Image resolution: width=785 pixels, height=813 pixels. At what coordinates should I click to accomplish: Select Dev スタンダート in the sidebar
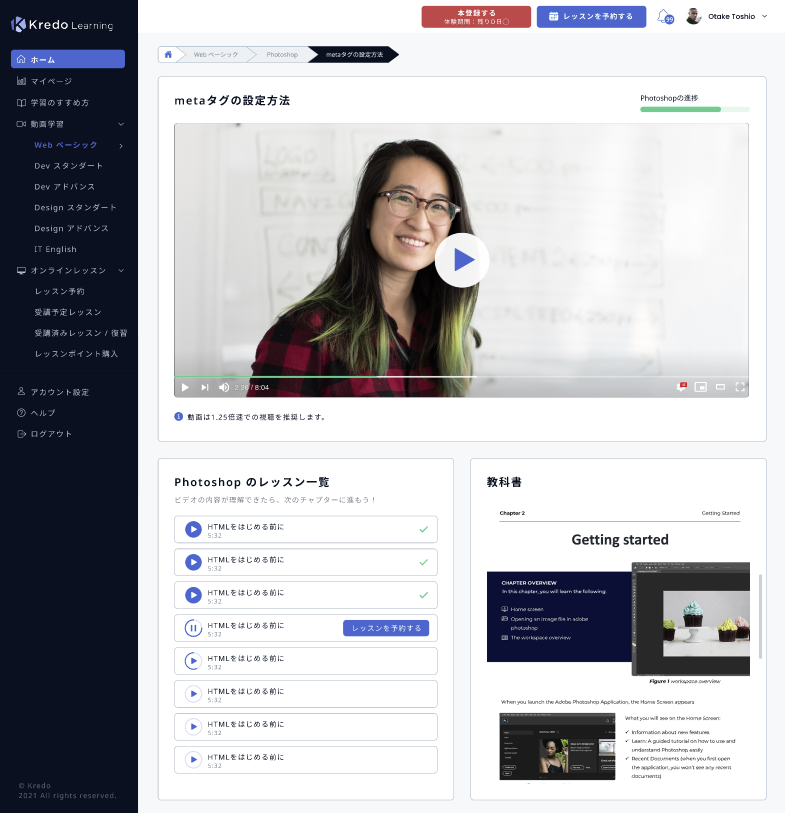click(68, 166)
